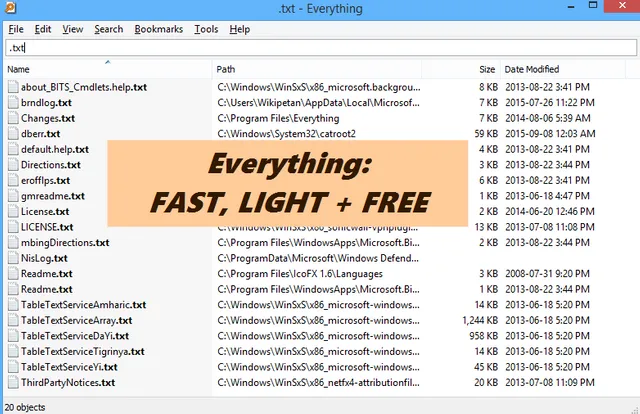The image size is (640, 414).
Task: Click file icon of about_BITS_Cmdlets.help.txt
Action: pos(13,87)
